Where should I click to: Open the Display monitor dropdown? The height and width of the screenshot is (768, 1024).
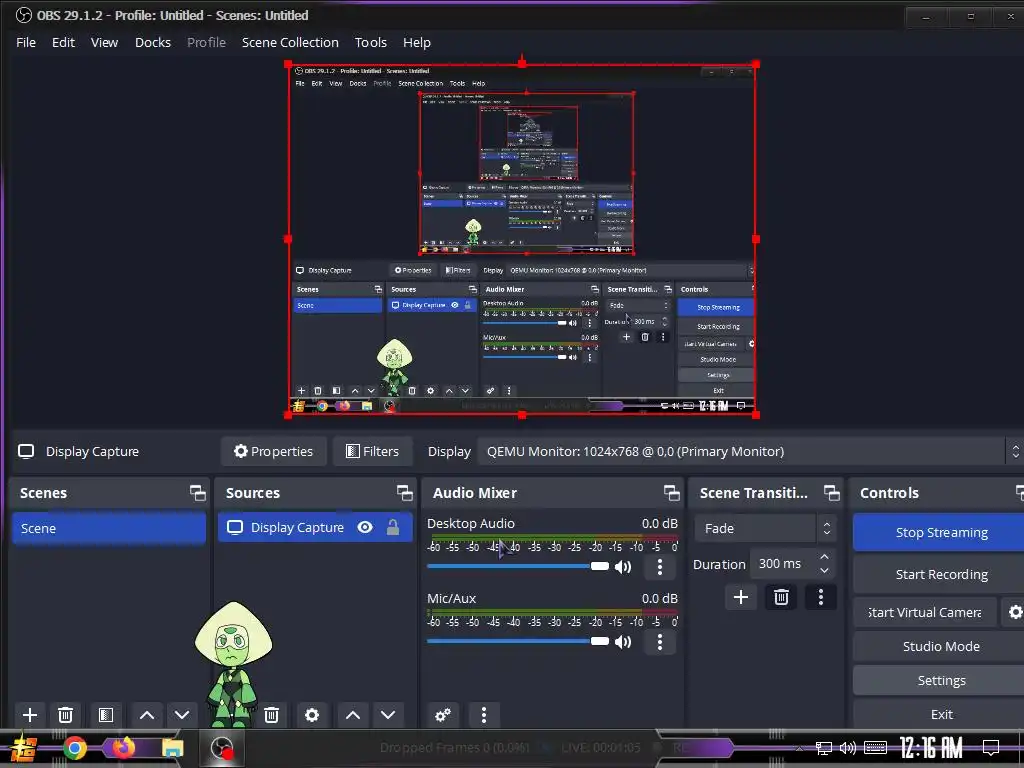(x=750, y=451)
